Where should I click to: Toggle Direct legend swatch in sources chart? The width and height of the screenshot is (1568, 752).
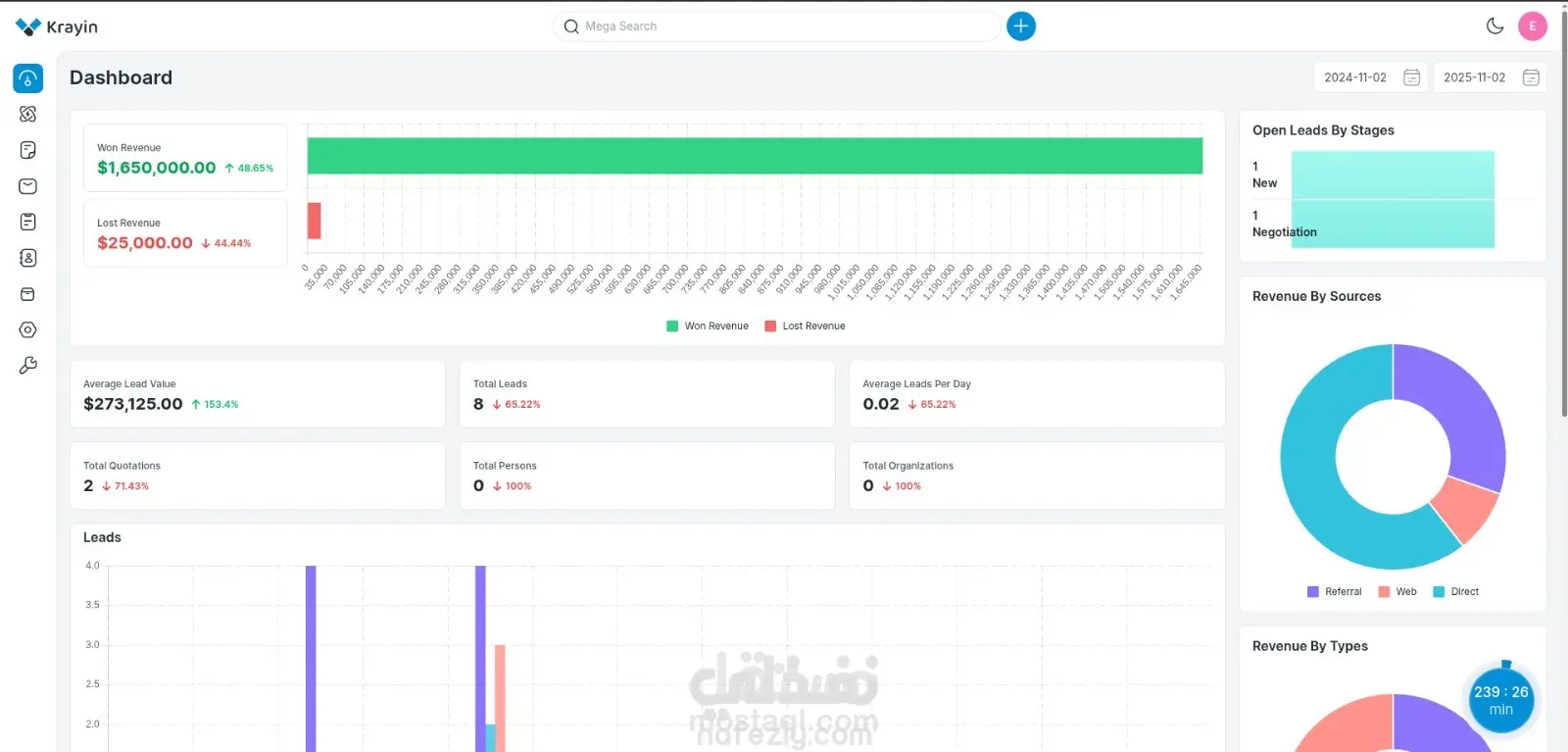pos(1439,592)
